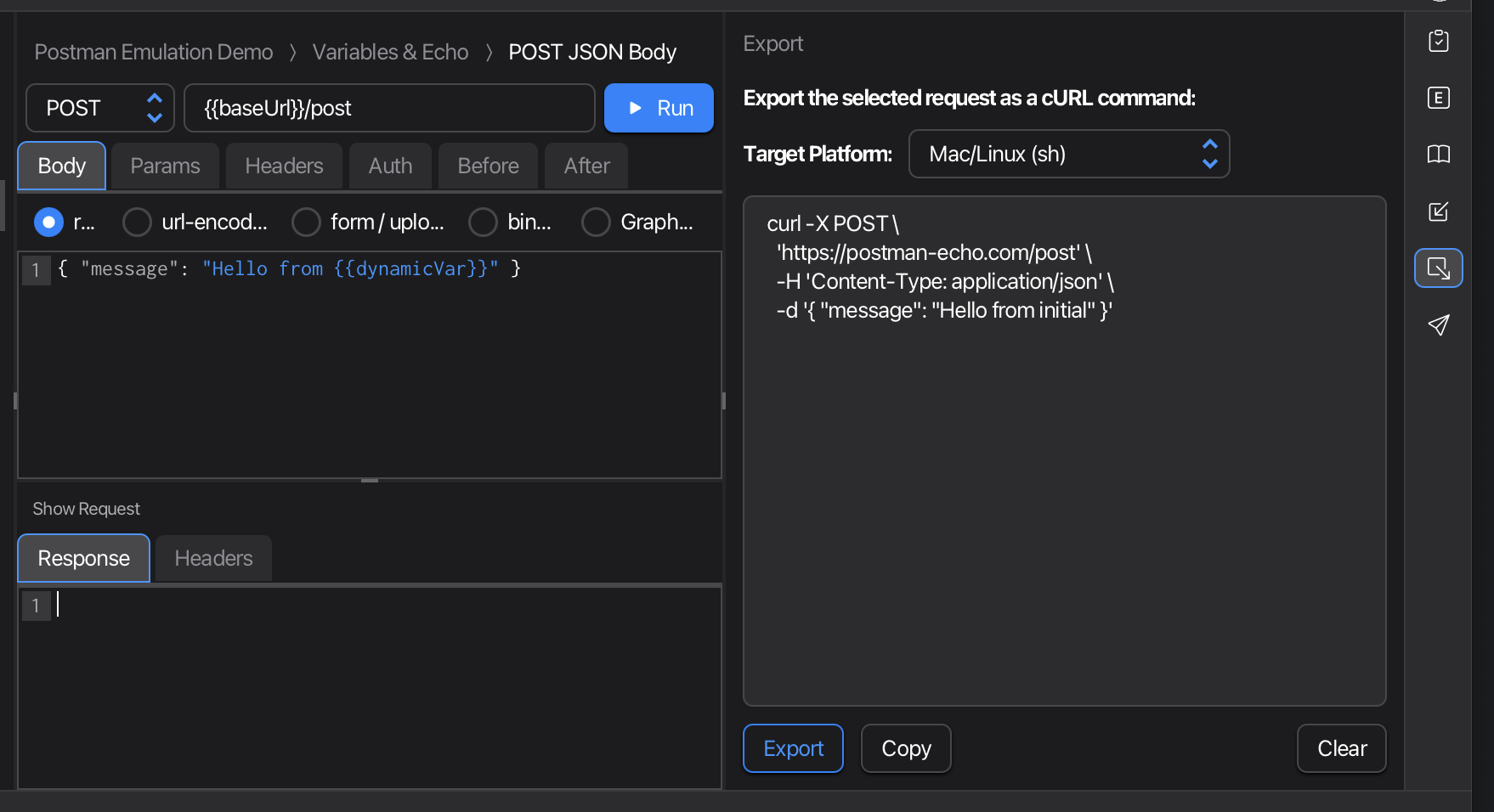The height and width of the screenshot is (812, 1494).
Task: Open the POST method dropdown
Action: (x=99, y=108)
